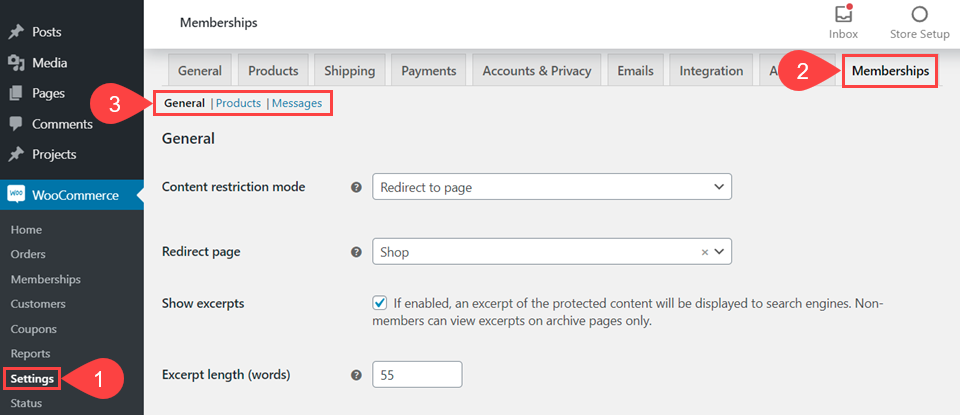Image resolution: width=960 pixels, height=415 pixels.
Task: Click the WooCommerce logo icon in sidebar
Action: click(x=17, y=195)
